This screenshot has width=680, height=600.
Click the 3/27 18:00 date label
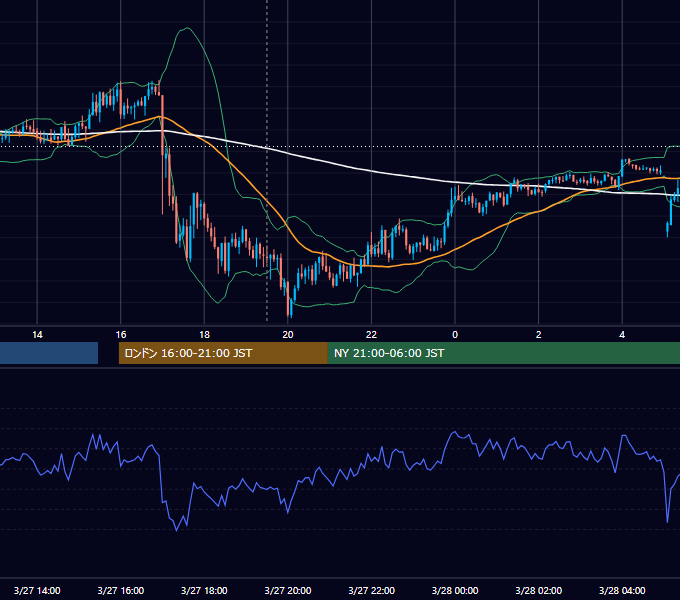(x=204, y=590)
